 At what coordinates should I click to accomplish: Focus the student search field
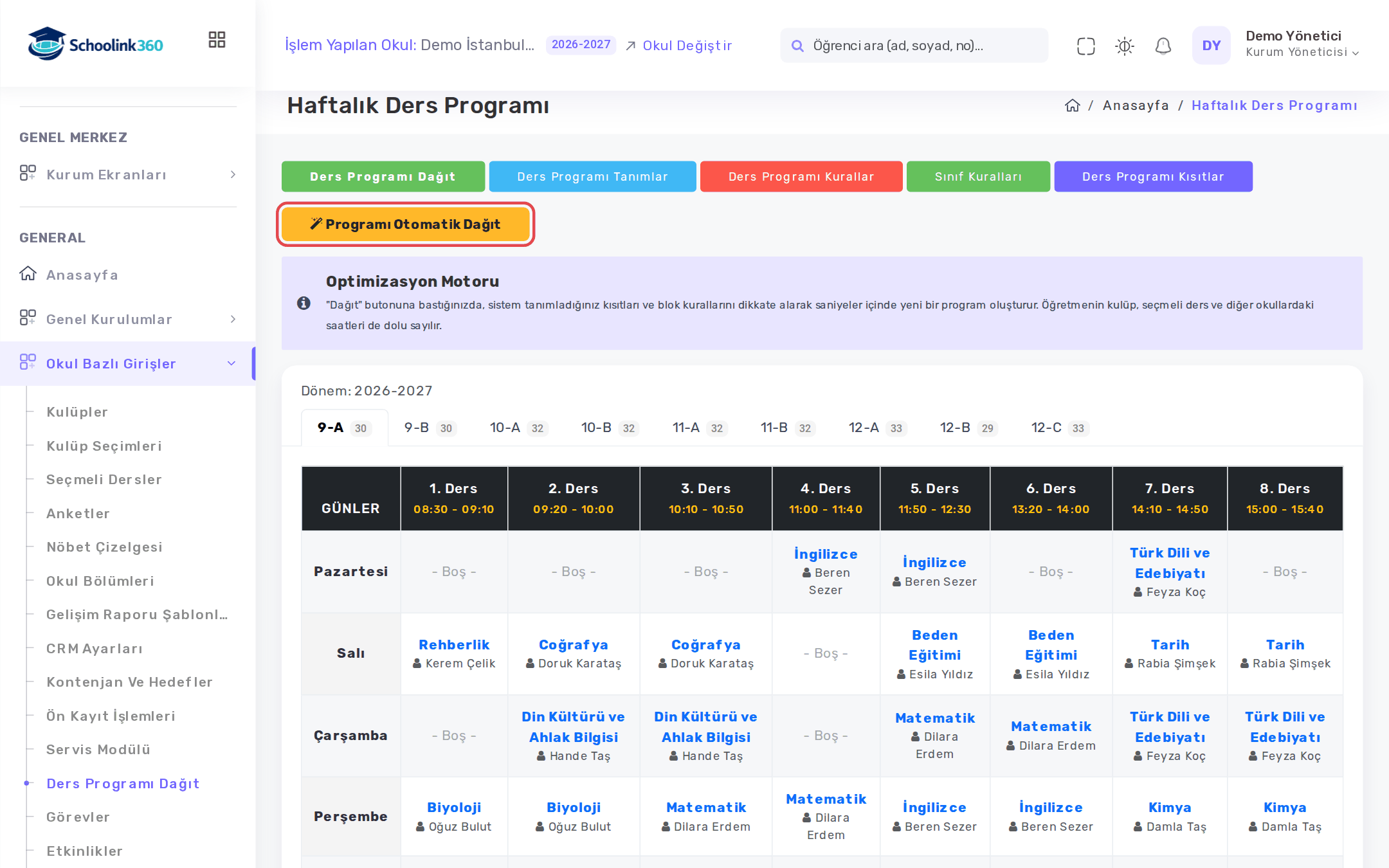point(914,46)
